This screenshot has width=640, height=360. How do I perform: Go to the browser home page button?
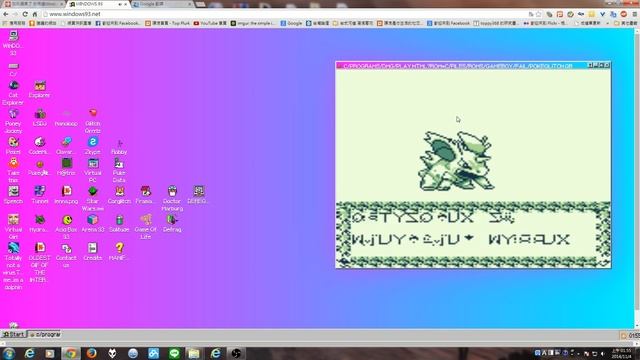point(35,14)
